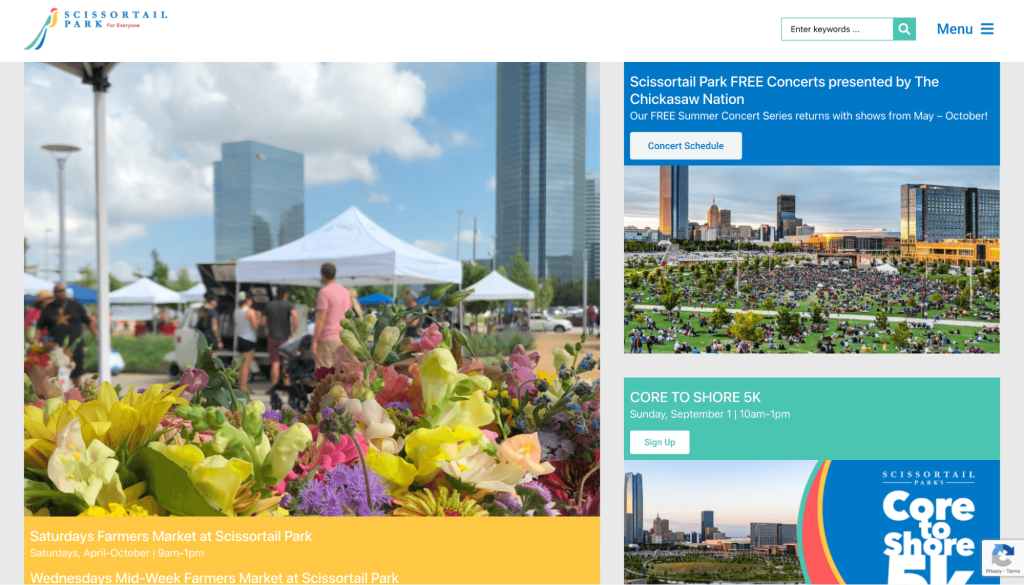Click the magnifying glass search button
This screenshot has width=1024, height=585.
(x=904, y=29)
